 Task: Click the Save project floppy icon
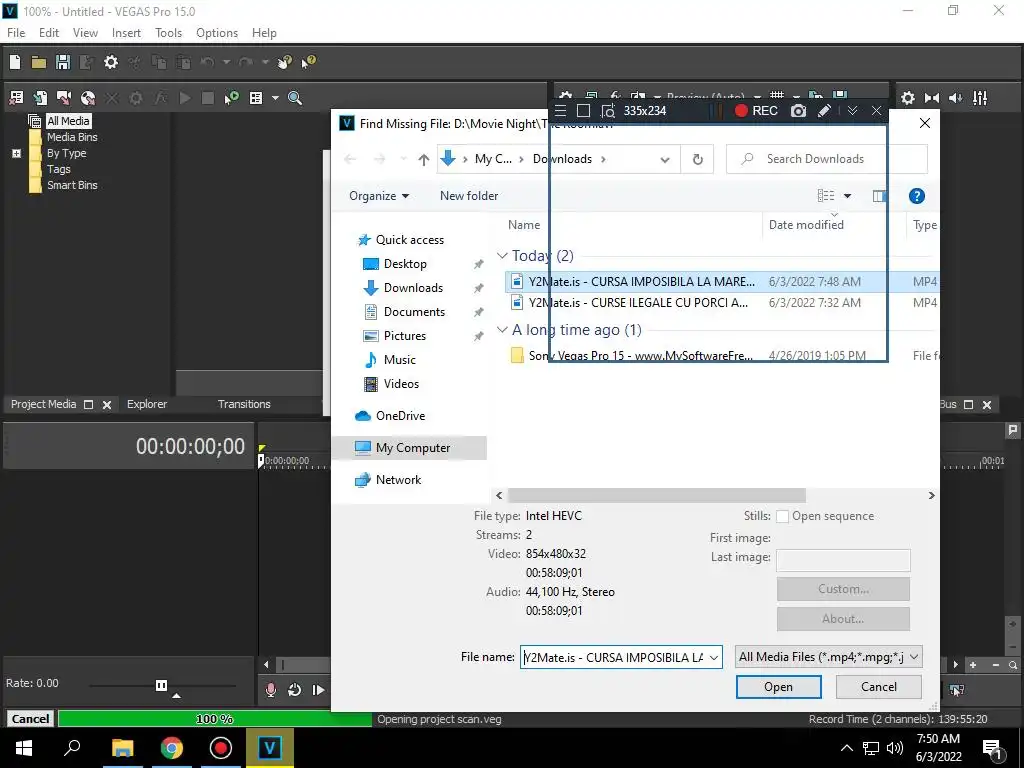63,62
